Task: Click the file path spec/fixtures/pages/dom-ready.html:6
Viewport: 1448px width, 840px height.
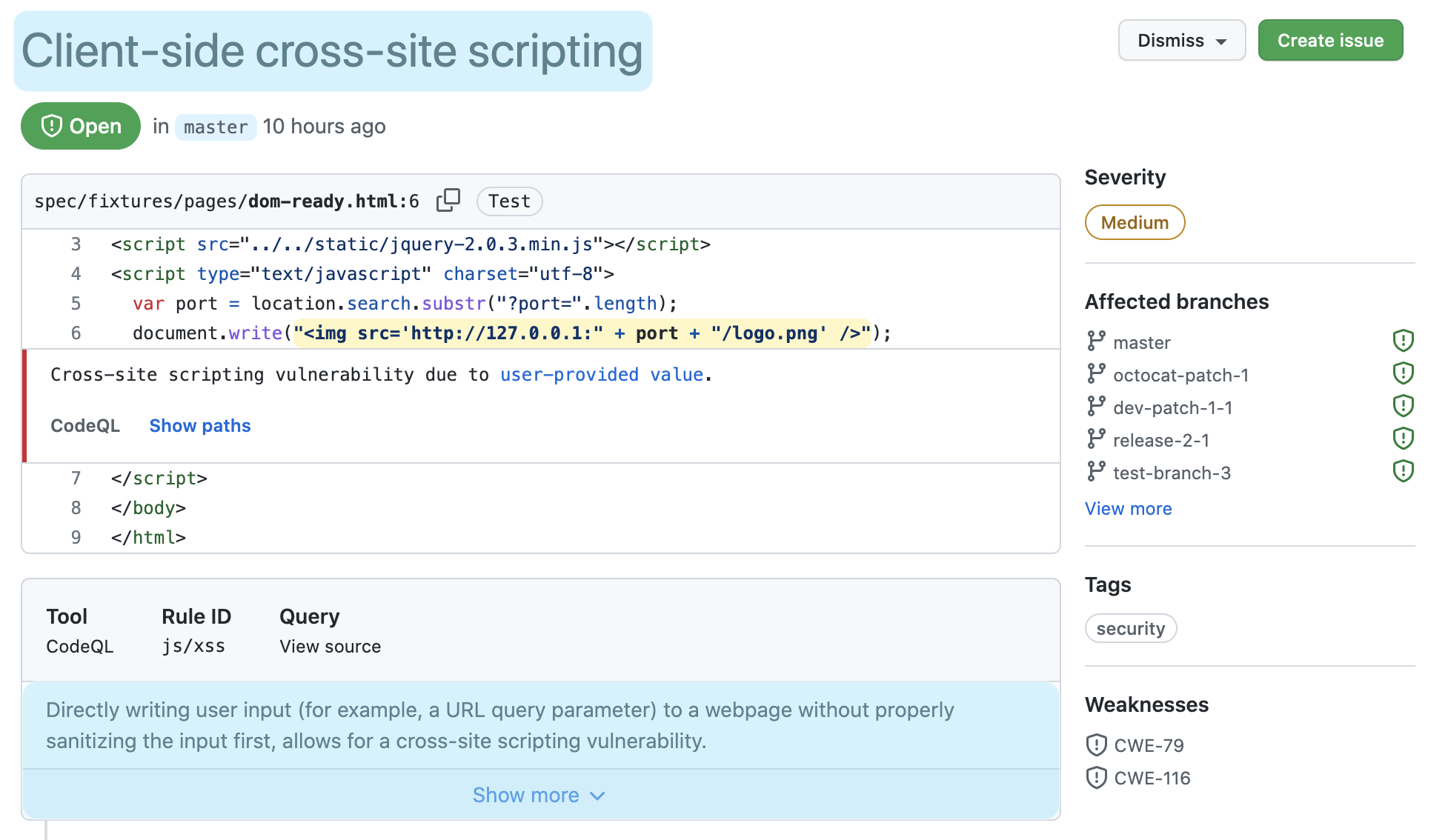Action: (227, 201)
